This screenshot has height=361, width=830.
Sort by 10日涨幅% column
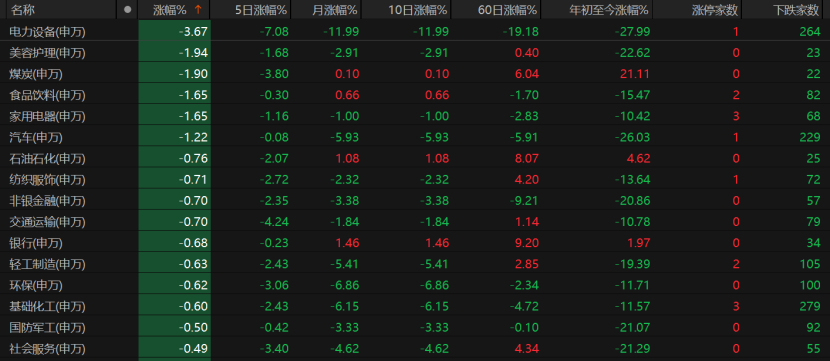click(x=418, y=10)
